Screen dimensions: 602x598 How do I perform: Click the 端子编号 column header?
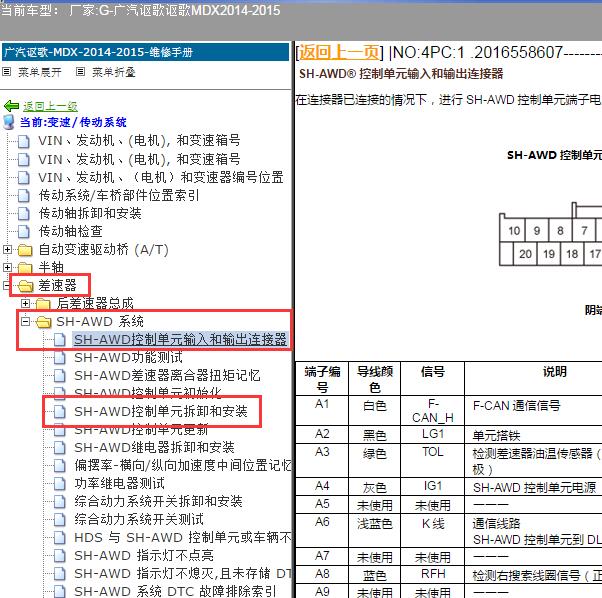click(x=322, y=379)
